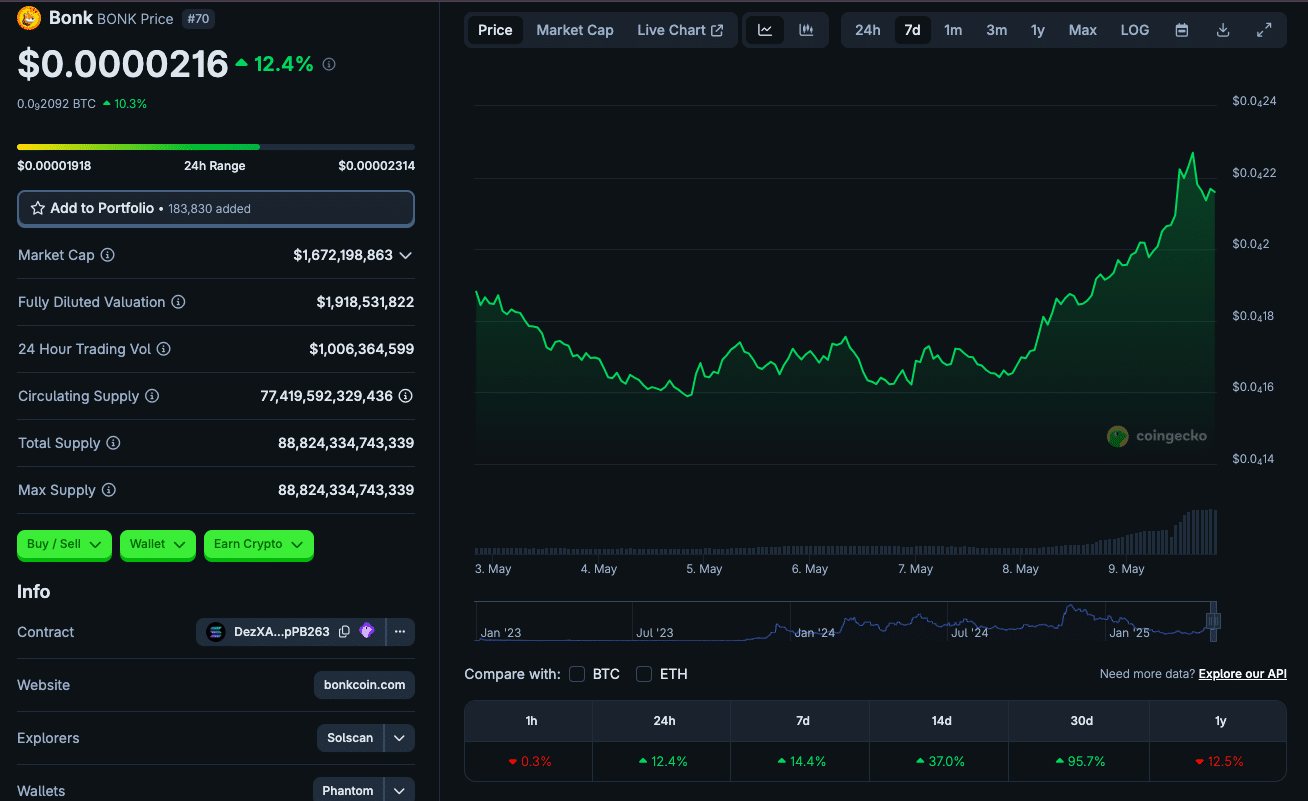Switch to the line chart view icon

pyautogui.click(x=765, y=30)
